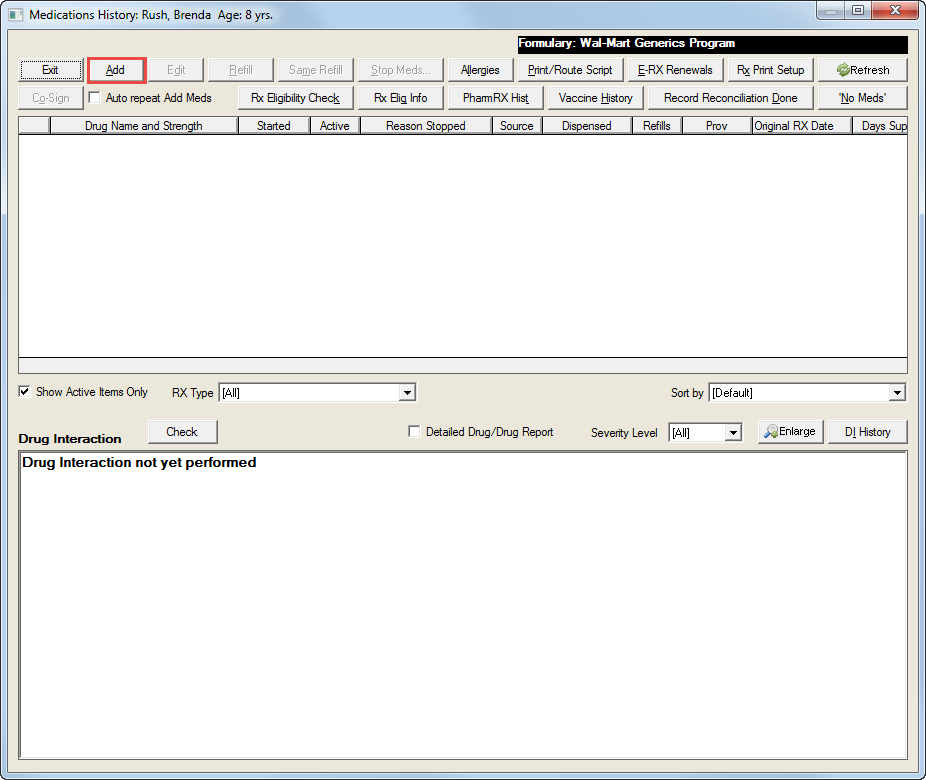The height and width of the screenshot is (780, 926).
Task: Expand the Severity Level dropdown
Action: [733, 433]
